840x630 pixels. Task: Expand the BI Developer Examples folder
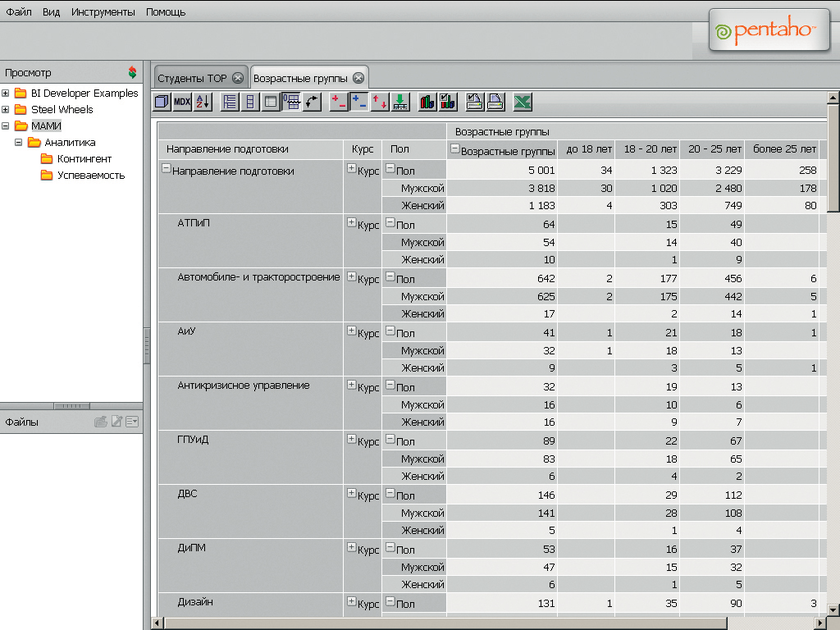[x=6, y=94]
